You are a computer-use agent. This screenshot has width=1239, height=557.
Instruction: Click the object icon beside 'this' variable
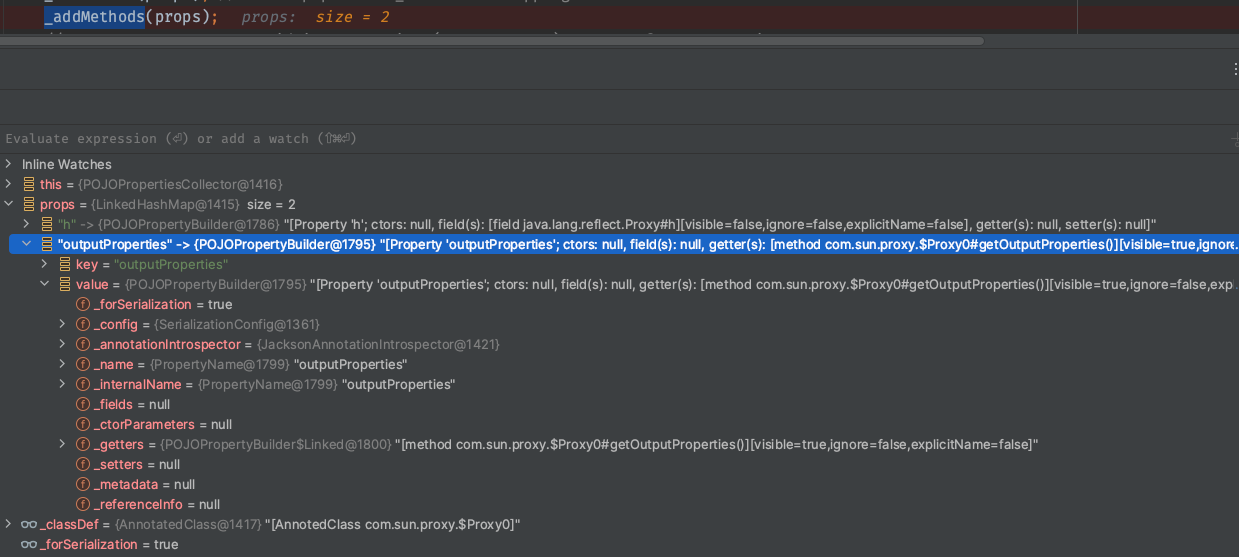(x=28, y=184)
